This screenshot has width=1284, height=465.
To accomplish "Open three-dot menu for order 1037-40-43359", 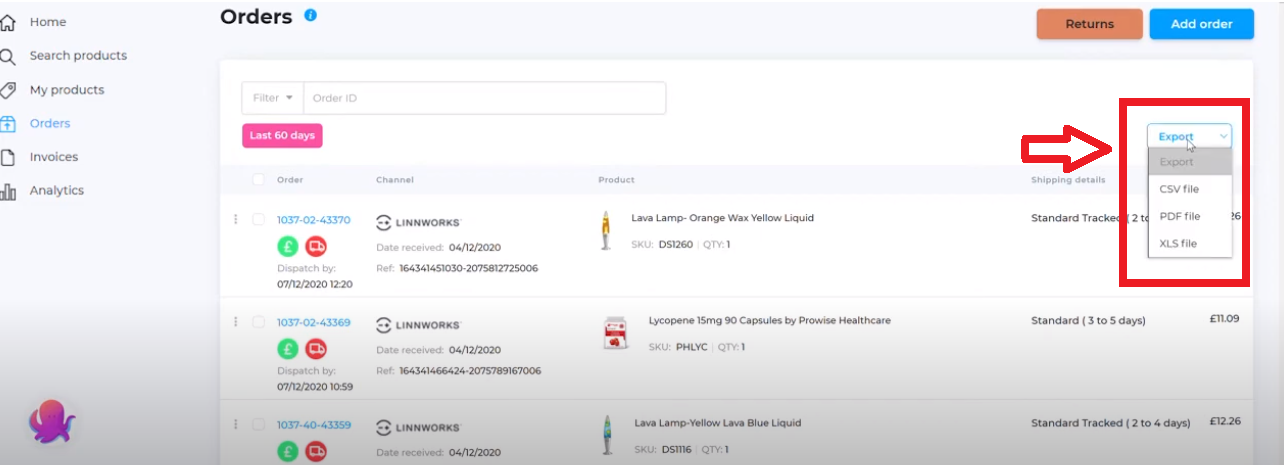I will tap(236, 424).
